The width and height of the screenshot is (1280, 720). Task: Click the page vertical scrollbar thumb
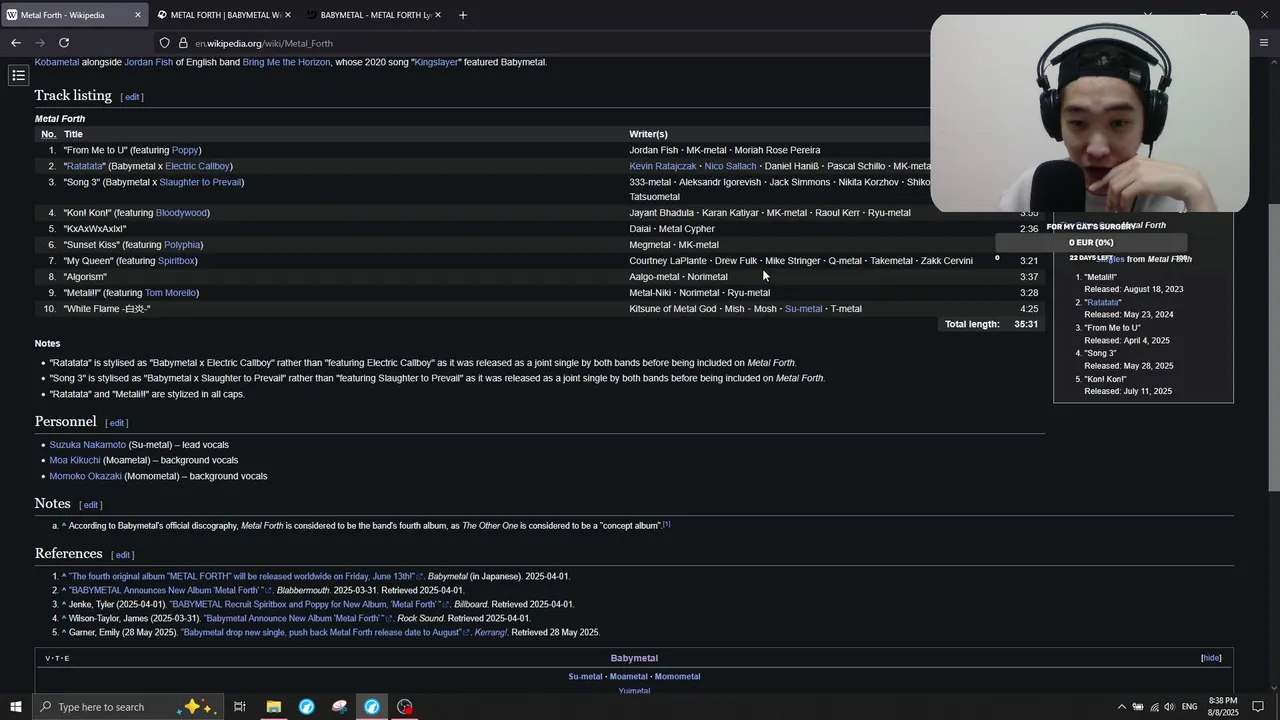(x=1273, y=345)
